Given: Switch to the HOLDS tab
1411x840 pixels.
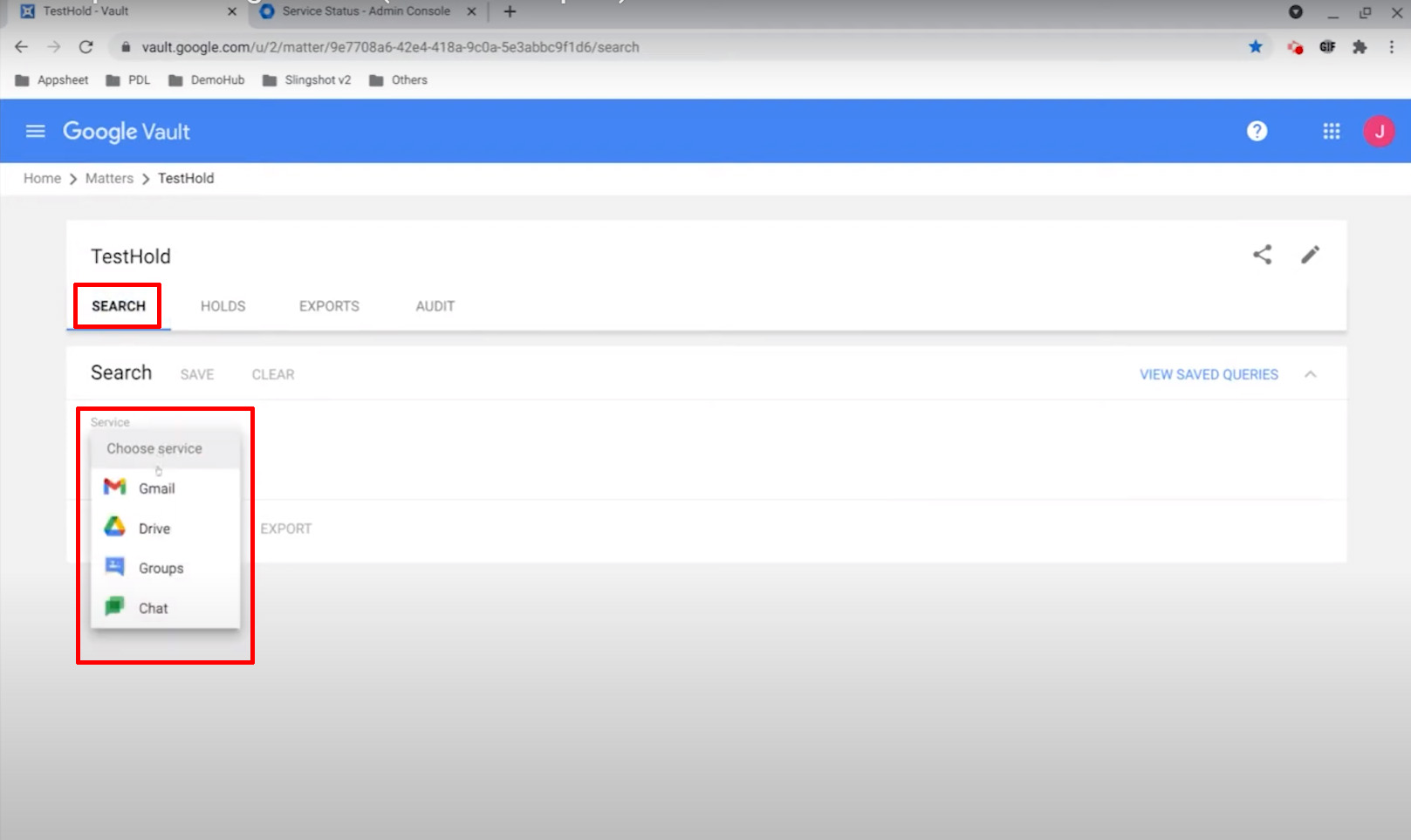Looking at the screenshot, I should (222, 306).
